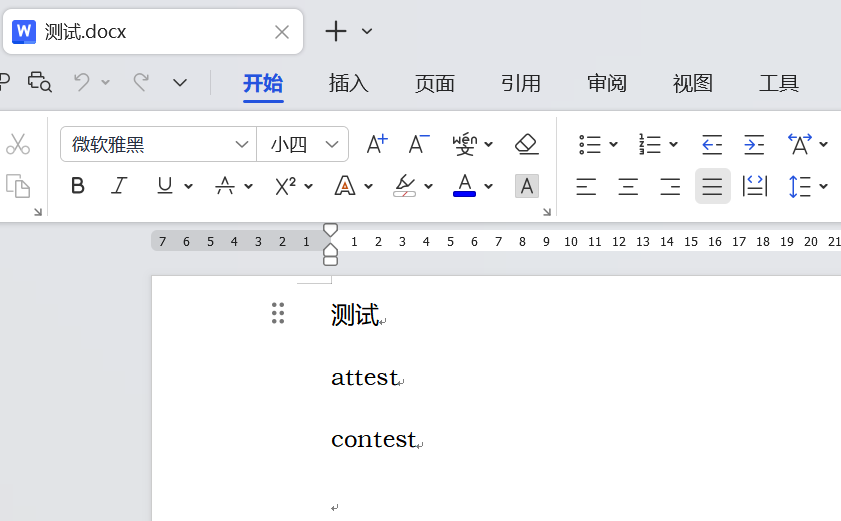Select the 测试.docx document tab
Viewport: 841px width, 521px height.
pyautogui.click(x=140, y=32)
